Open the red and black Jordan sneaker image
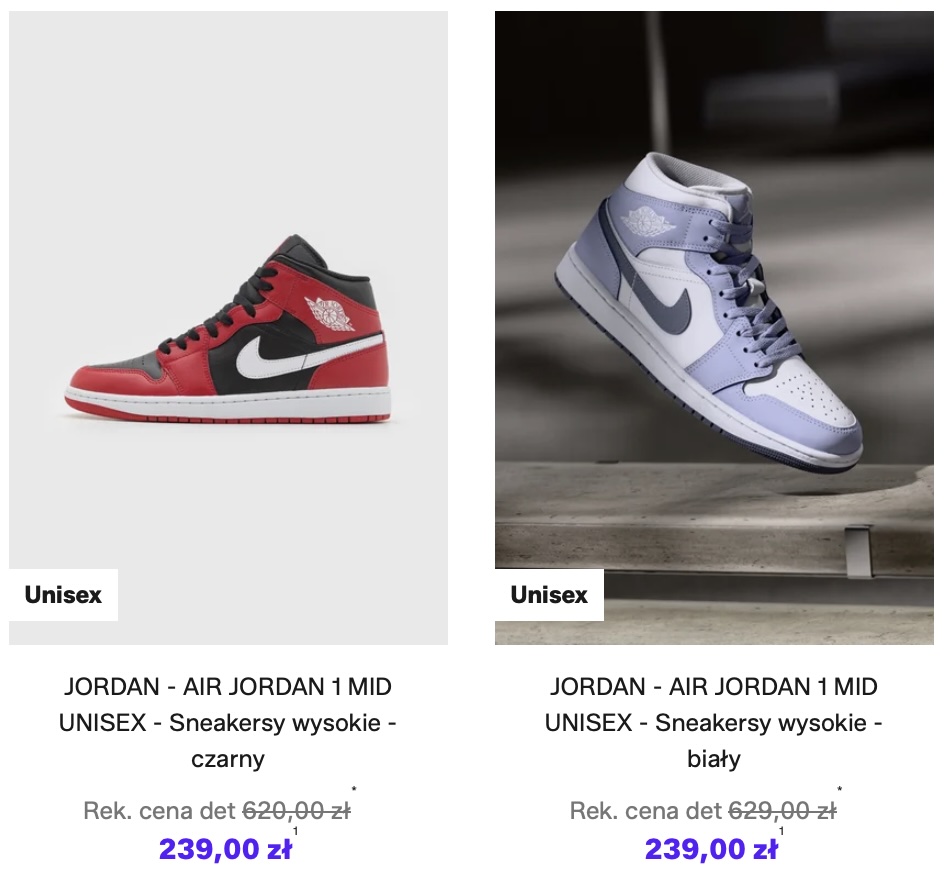The width and height of the screenshot is (948, 882). coord(228,328)
